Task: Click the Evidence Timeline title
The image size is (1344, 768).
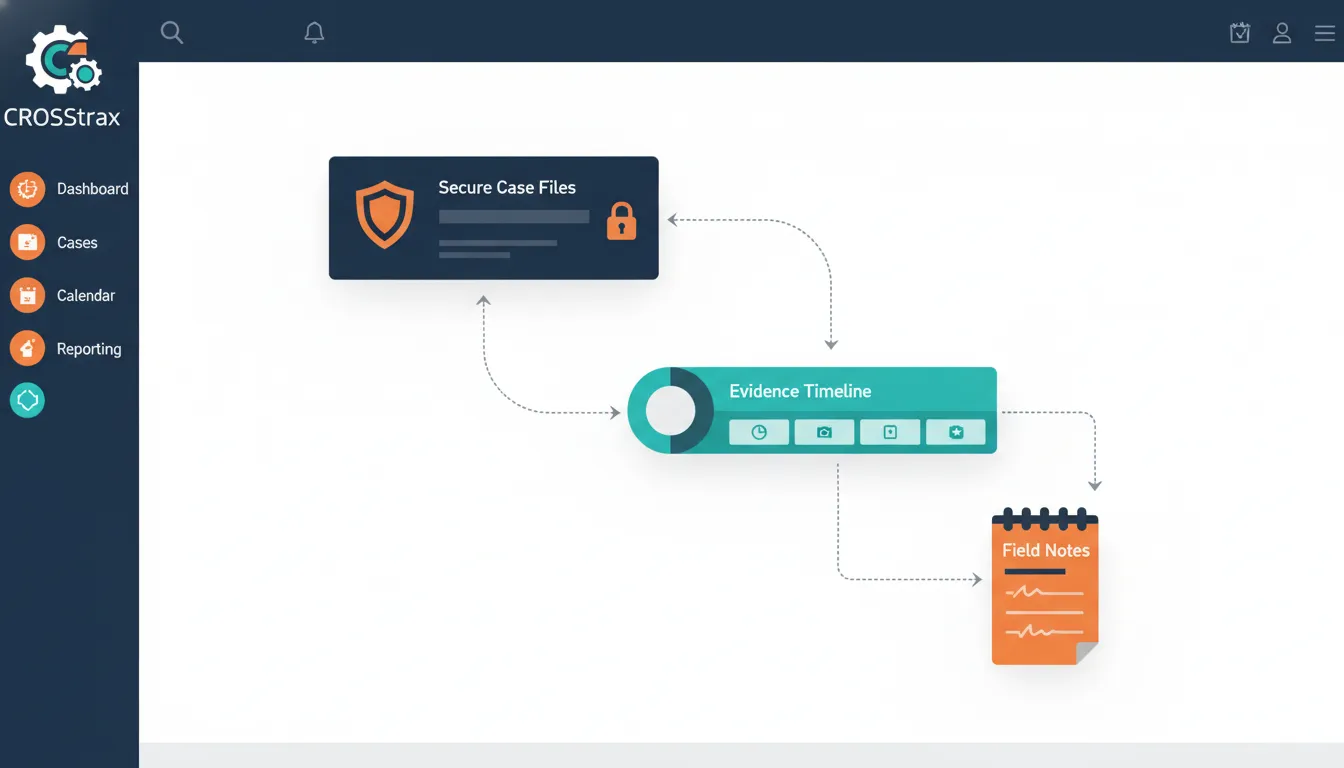Action: tap(800, 391)
